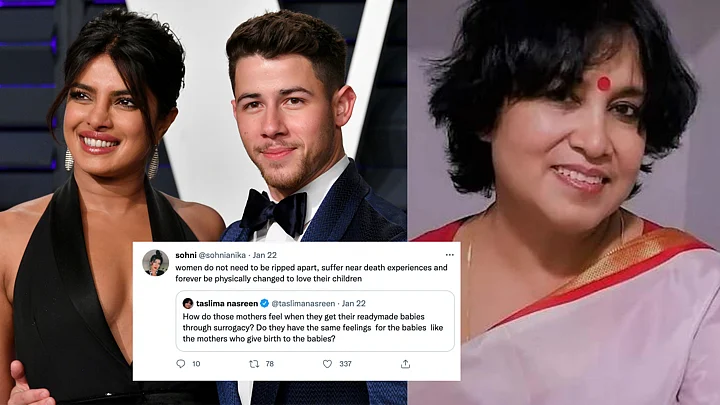Click the retweet count 78

click(x=270, y=364)
